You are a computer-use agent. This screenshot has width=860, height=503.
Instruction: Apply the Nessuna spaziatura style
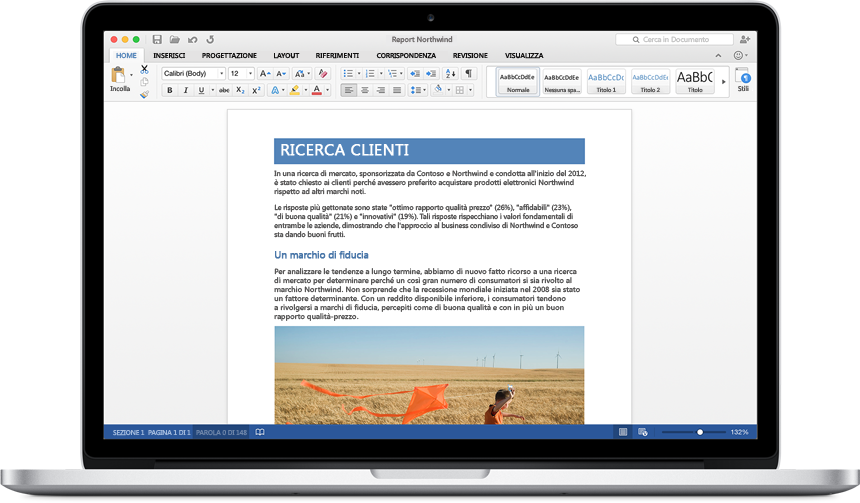562,82
